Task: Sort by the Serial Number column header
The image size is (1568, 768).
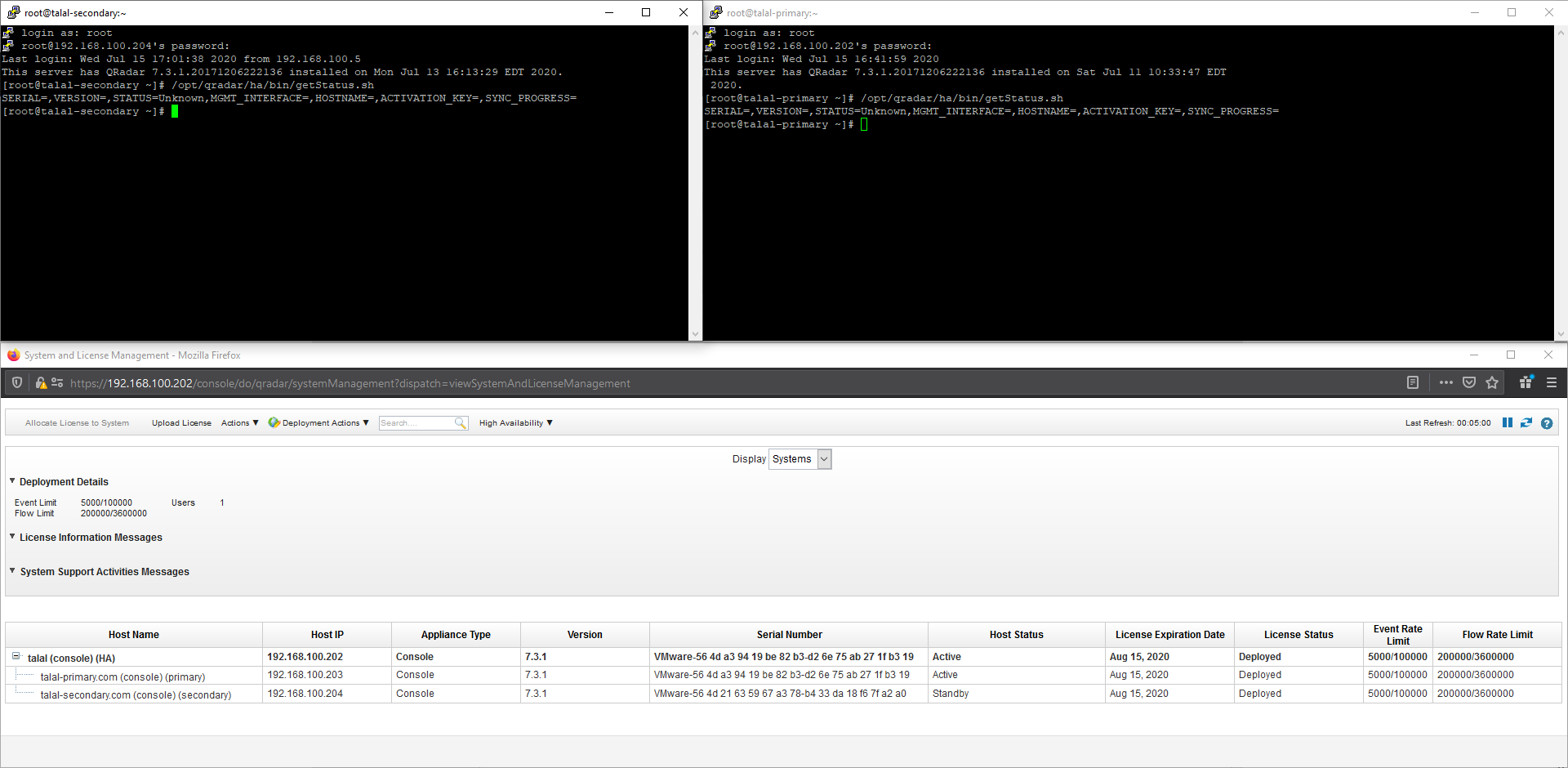Action: click(789, 635)
